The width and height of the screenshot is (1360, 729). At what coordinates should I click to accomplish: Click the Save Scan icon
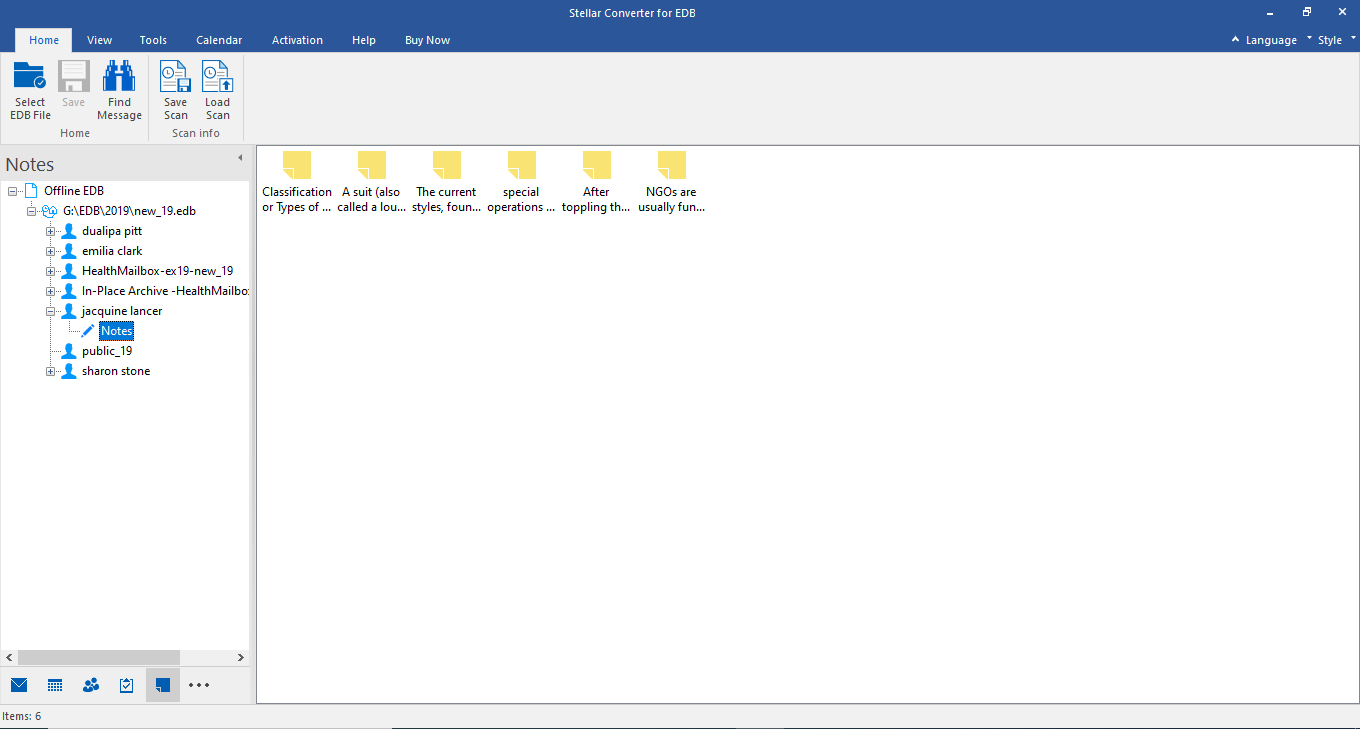pyautogui.click(x=175, y=77)
